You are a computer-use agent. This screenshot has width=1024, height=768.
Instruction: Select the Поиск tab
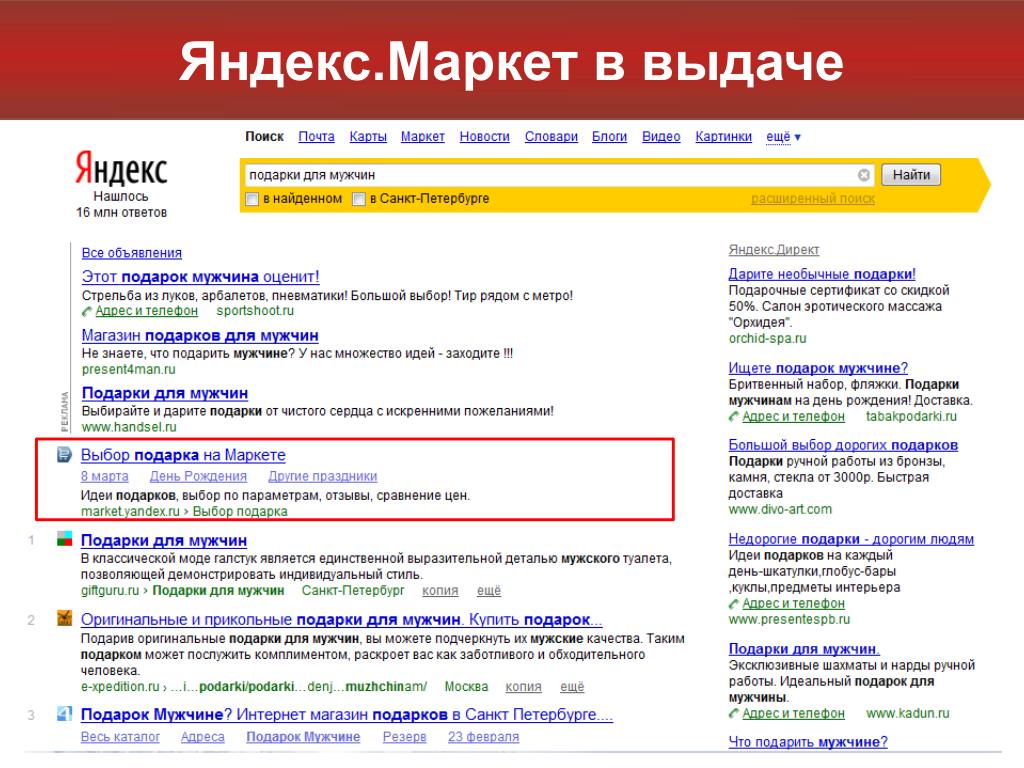click(264, 136)
